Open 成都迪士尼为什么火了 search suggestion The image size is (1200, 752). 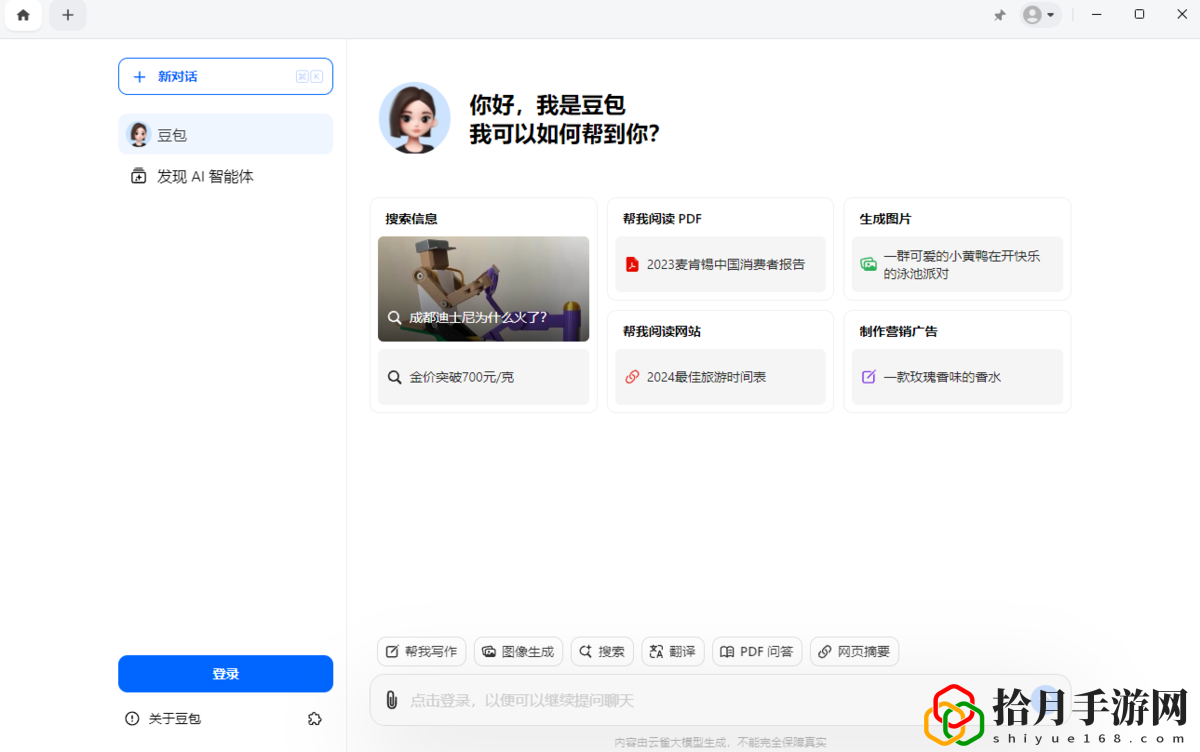click(483, 289)
